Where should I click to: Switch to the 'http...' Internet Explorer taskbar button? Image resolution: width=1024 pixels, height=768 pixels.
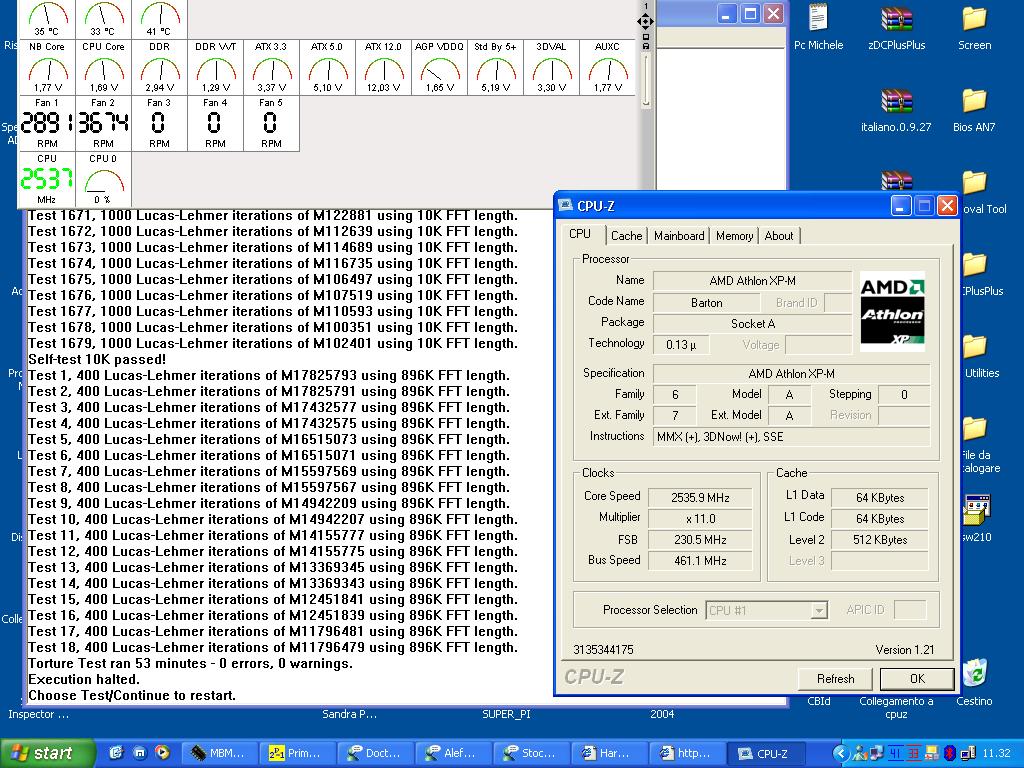[687, 753]
